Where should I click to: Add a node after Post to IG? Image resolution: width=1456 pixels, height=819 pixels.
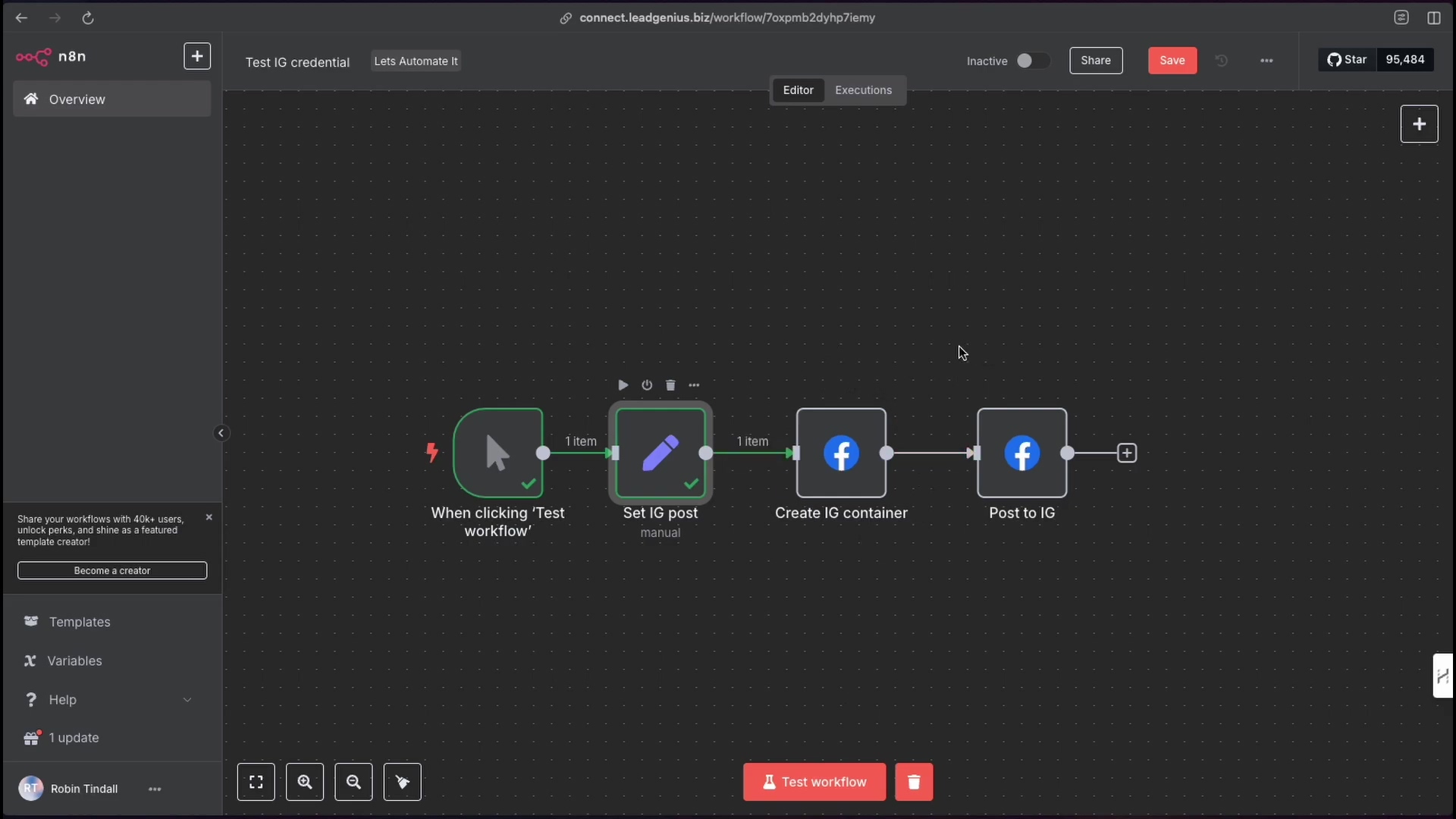(x=1127, y=453)
